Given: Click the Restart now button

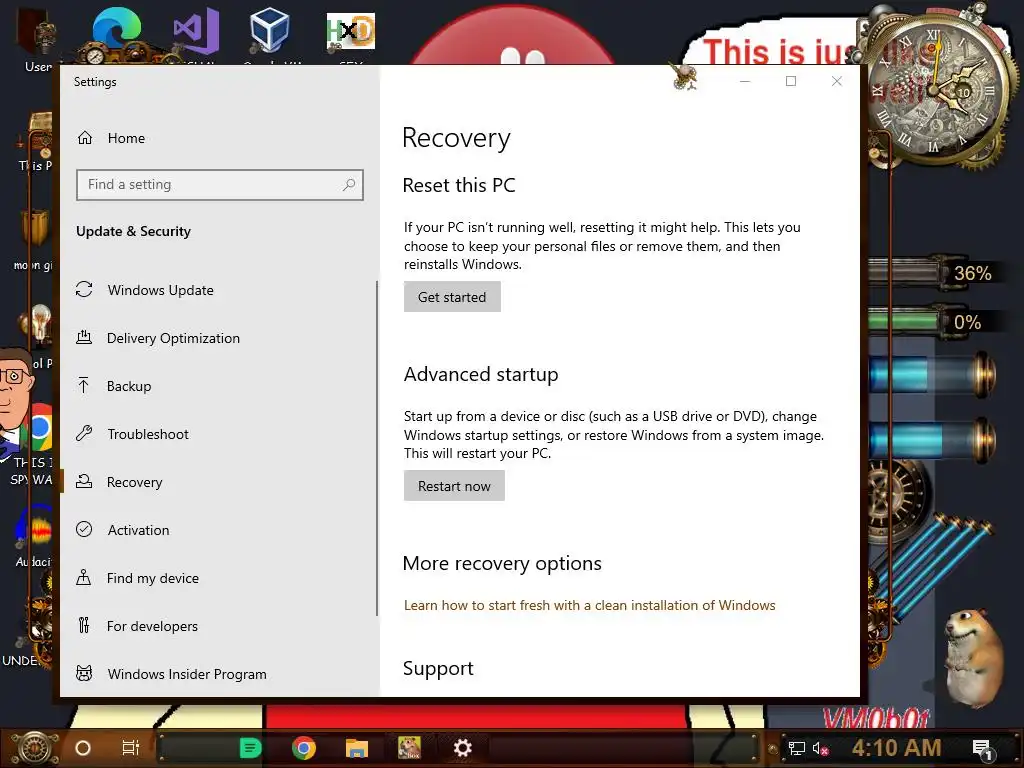Looking at the screenshot, I should 454,486.
